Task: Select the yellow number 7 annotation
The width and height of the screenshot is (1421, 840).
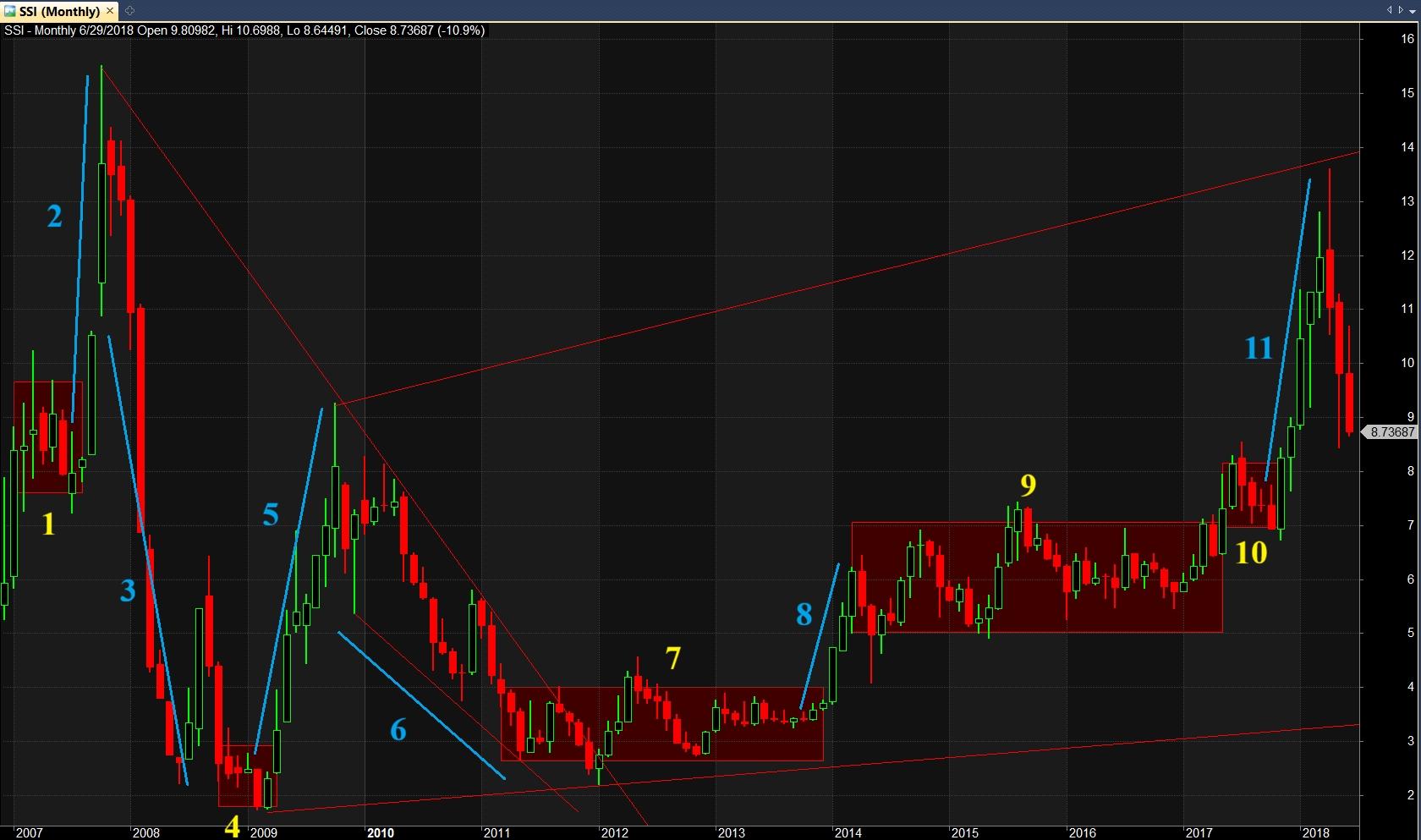Action: pos(672,658)
